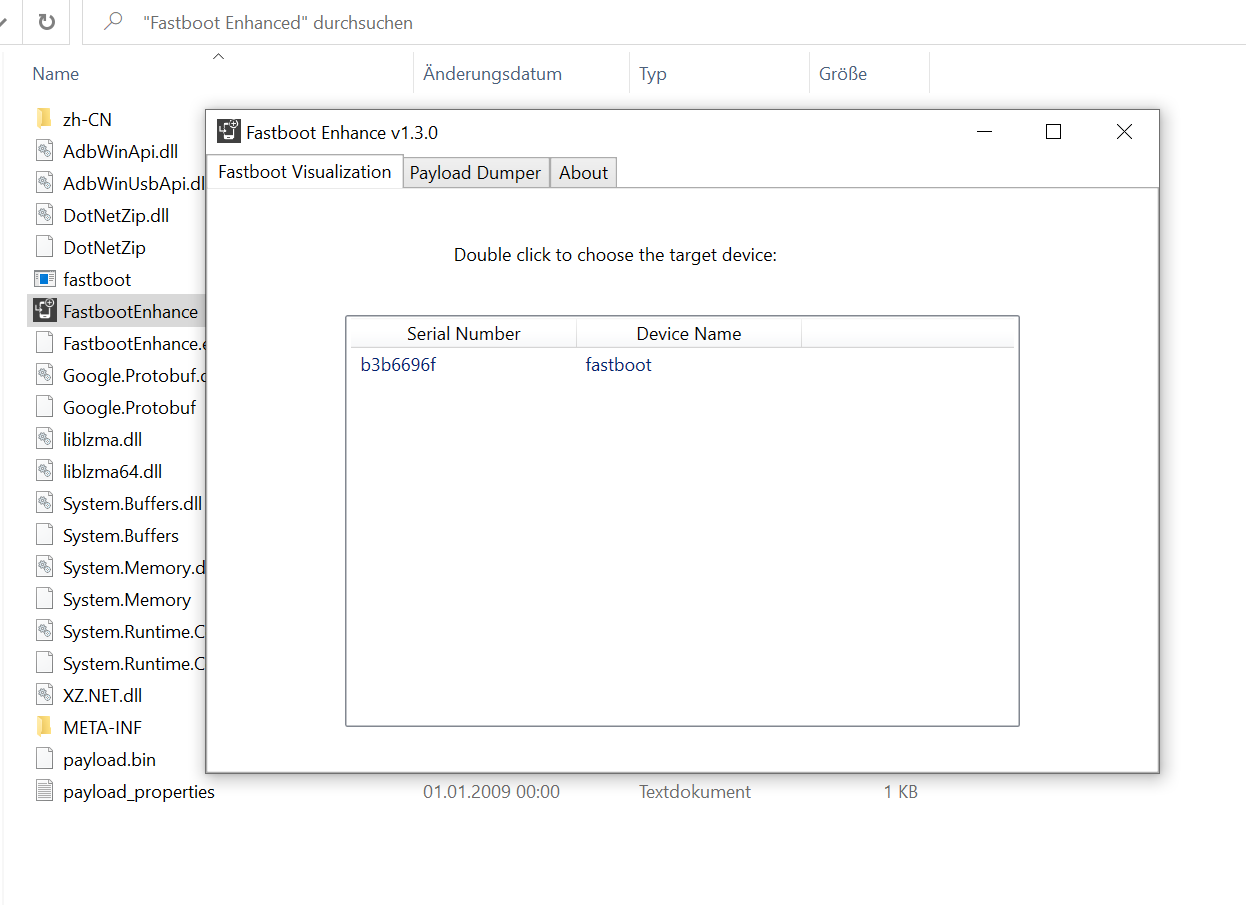Select the System.Memory.d dll file icon
The width and height of the screenshot is (1246, 905).
[44, 567]
